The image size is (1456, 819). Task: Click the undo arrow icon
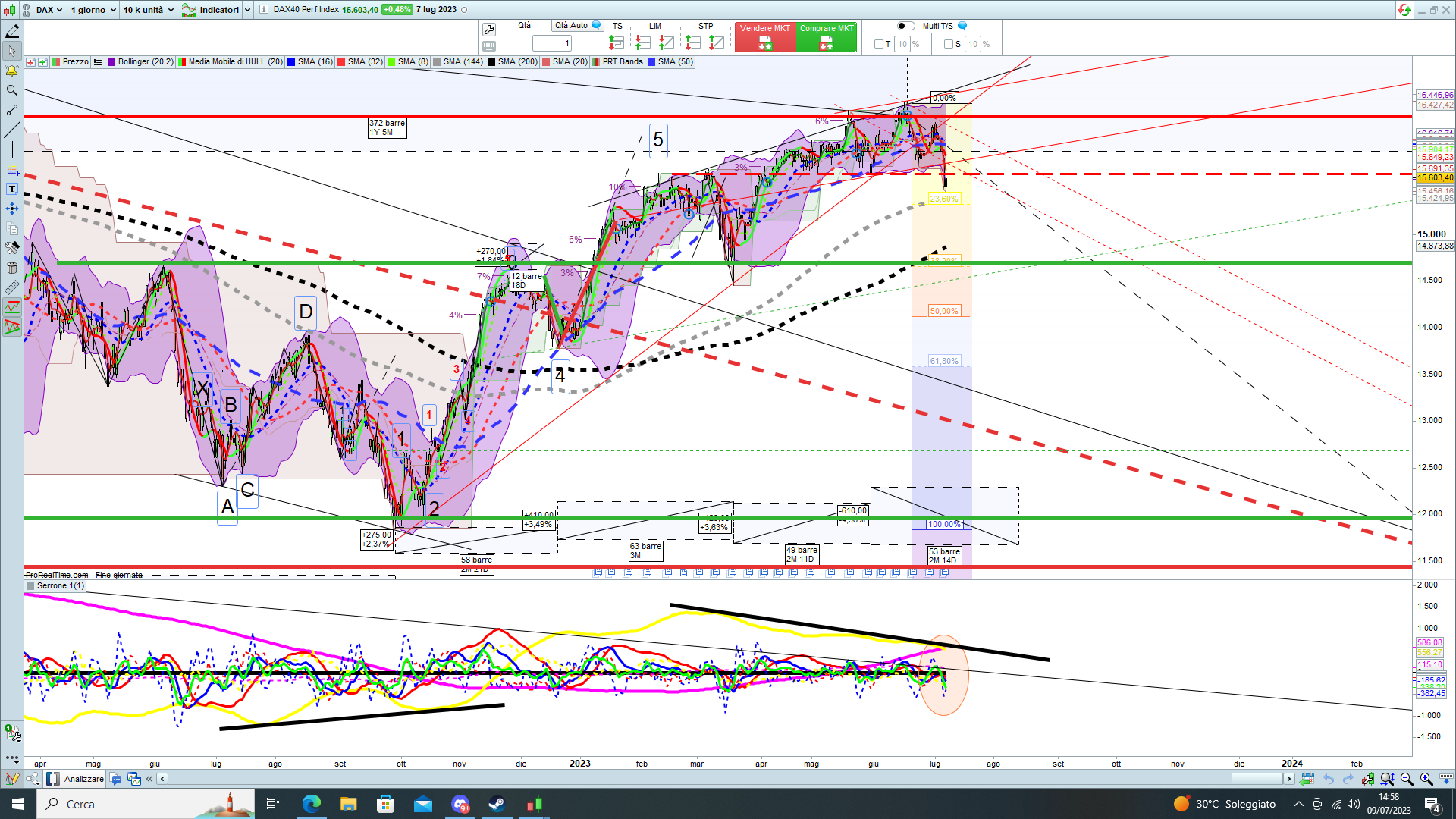point(1328,779)
